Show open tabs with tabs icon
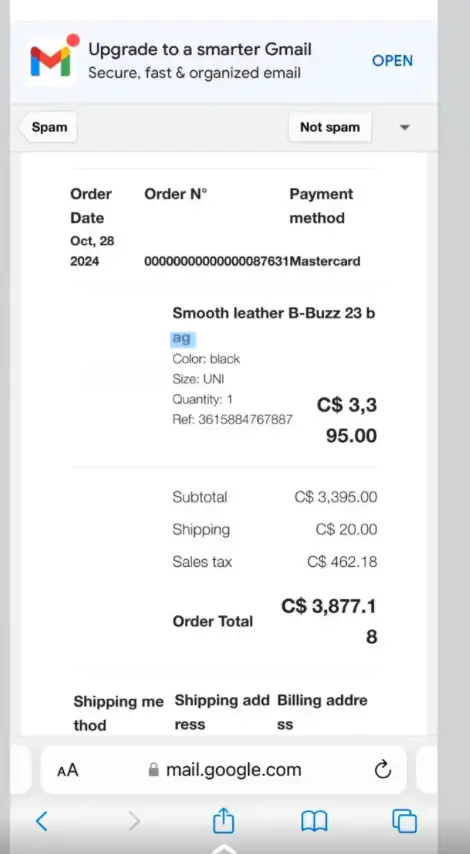The width and height of the screenshot is (470, 854). [x=405, y=821]
